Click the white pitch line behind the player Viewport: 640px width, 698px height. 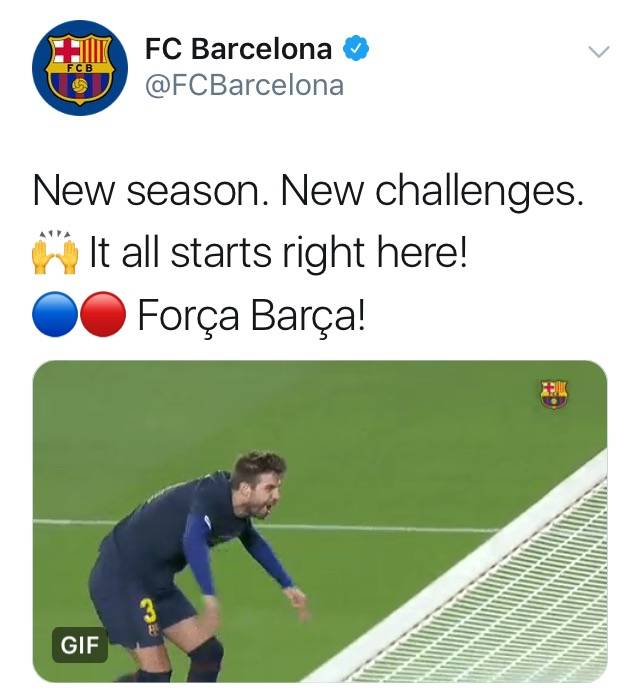pos(378,528)
